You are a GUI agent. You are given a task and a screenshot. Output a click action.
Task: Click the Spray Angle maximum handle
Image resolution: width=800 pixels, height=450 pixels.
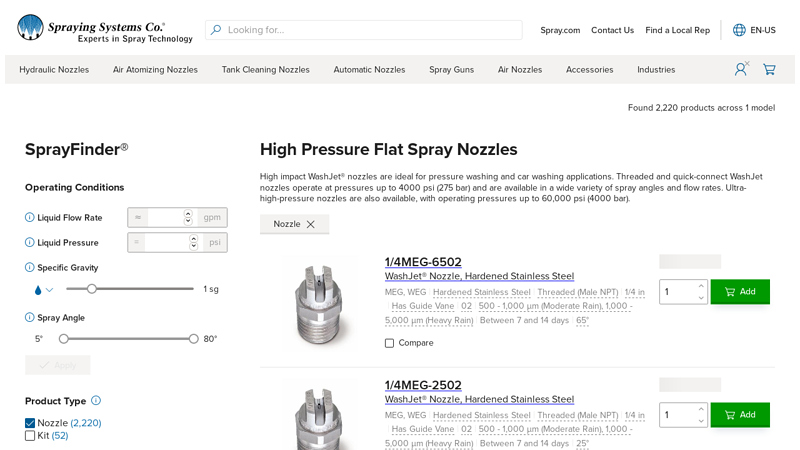point(193,339)
